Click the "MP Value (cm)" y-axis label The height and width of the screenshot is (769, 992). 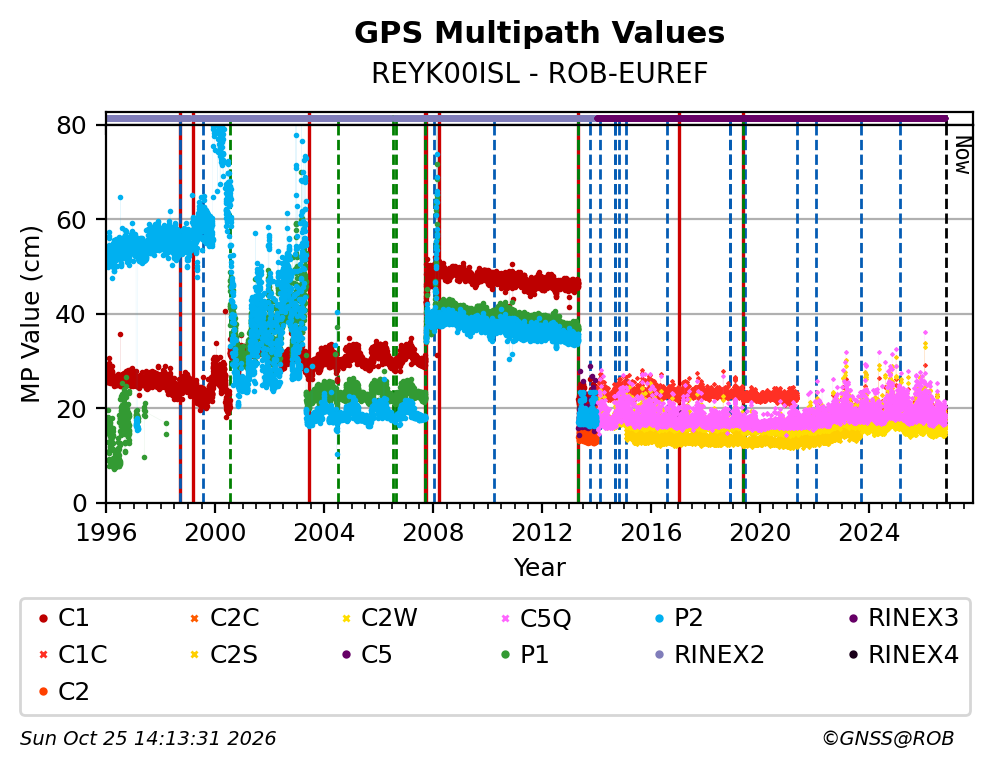click(30, 314)
